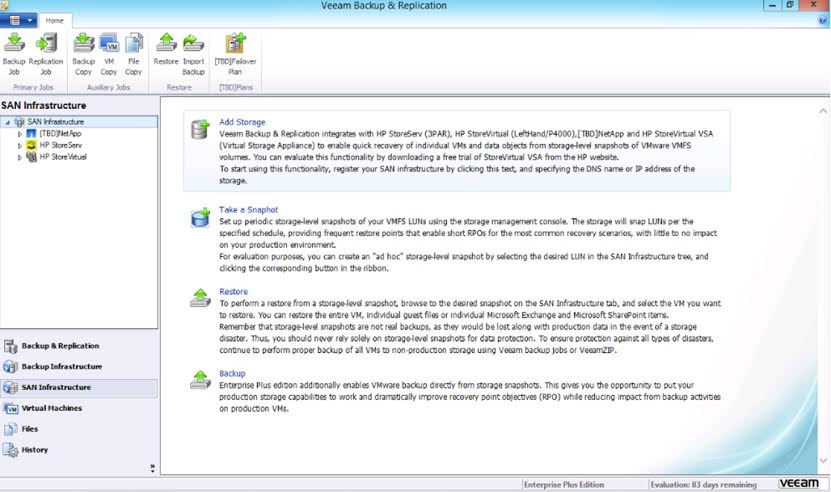Create a new Replication Job
This screenshot has width=831, height=492.
point(46,54)
